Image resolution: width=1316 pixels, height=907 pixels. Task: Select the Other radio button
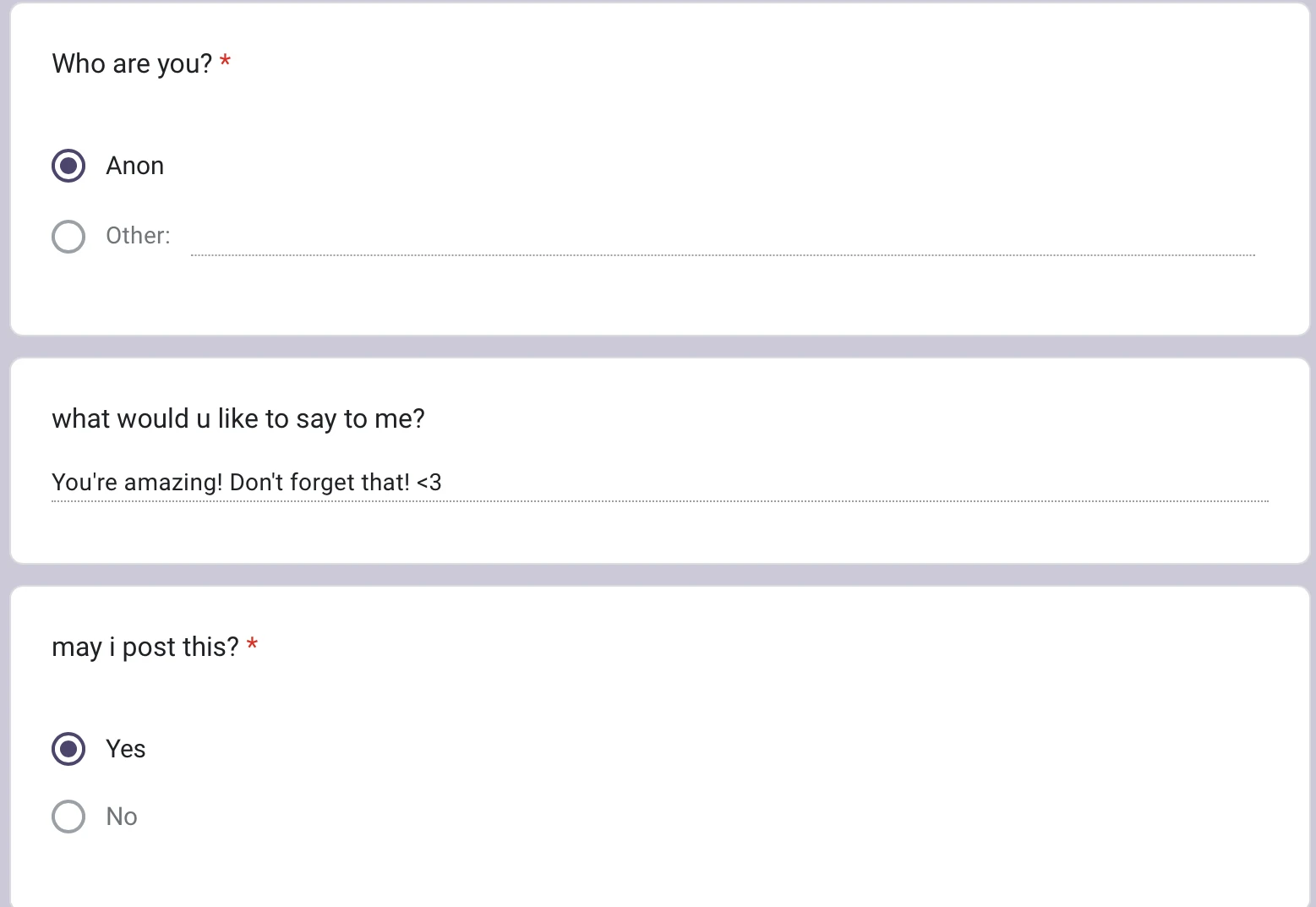(68, 237)
